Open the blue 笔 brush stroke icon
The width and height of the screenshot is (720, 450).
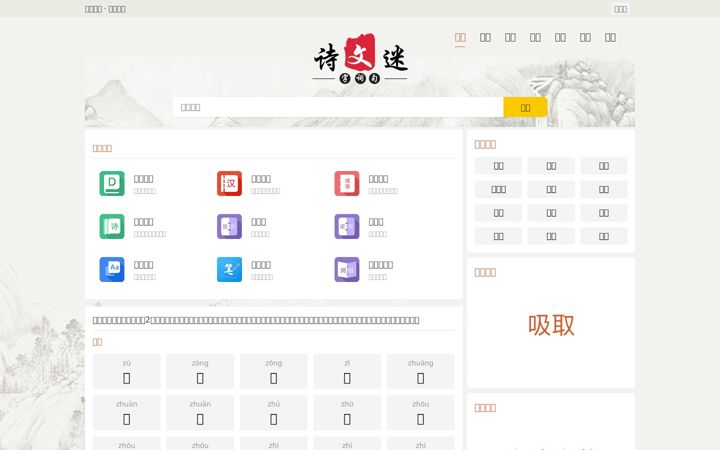pos(230,269)
